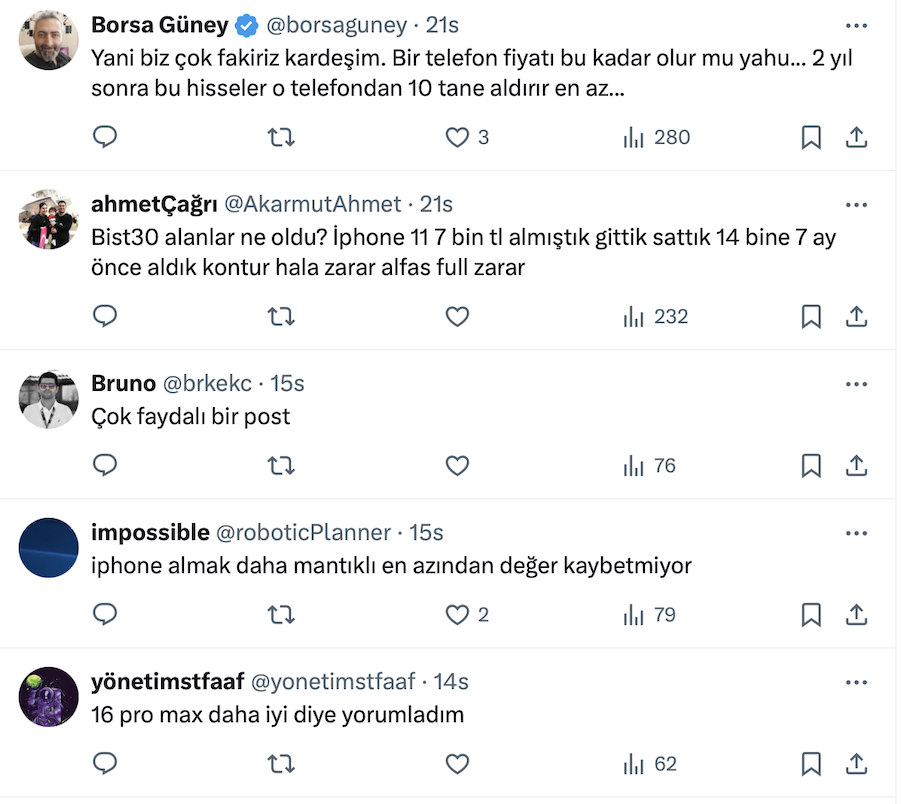Screen dimensions: 902x804
Task: Like ahmetÇağrı's tweet about Bist30
Action: pos(457,316)
